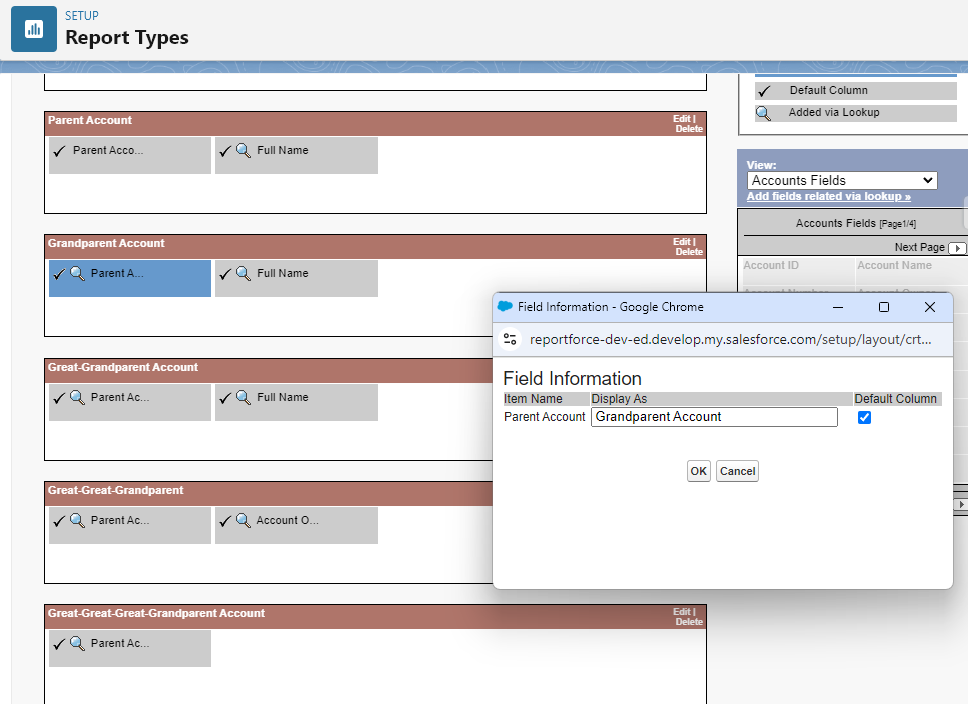Click the site information icon in dialog address bar
This screenshot has width=968, height=704.
coord(510,339)
